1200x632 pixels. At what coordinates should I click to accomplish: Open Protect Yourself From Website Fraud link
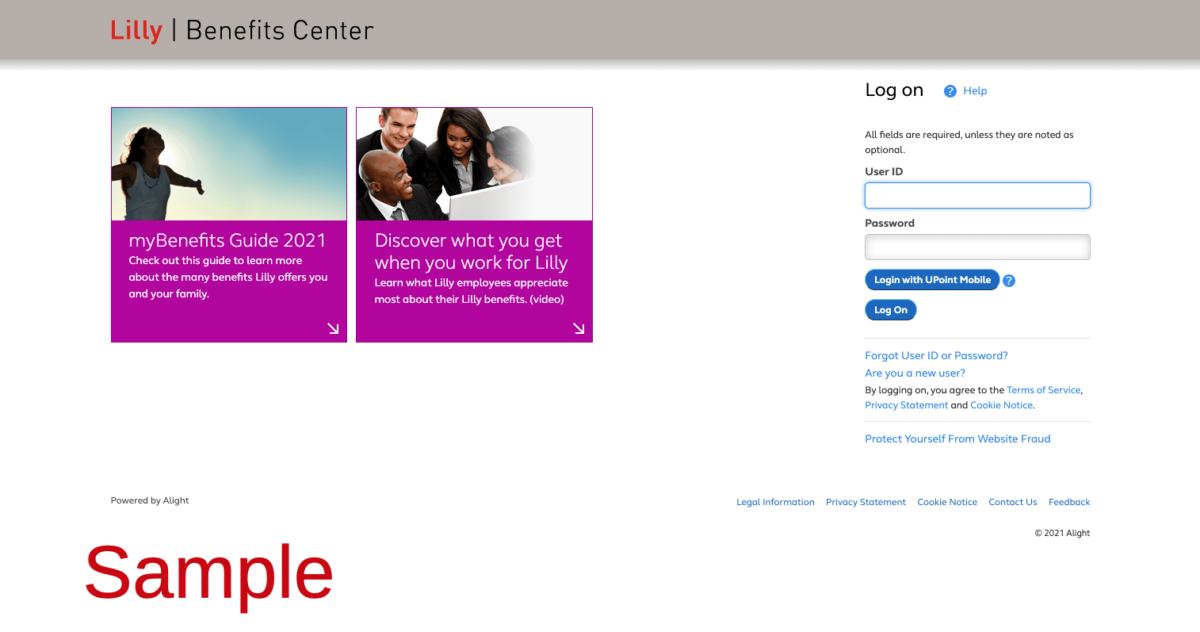tap(957, 439)
